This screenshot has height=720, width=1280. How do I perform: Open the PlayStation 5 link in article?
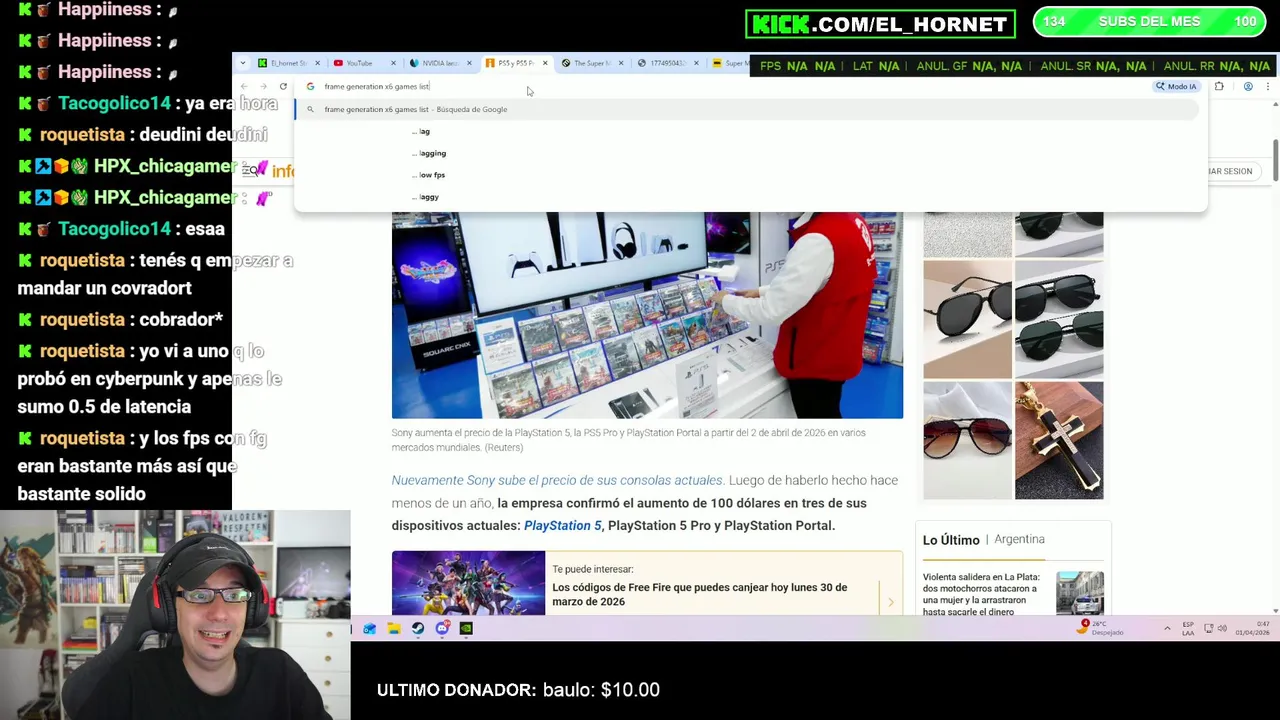[x=563, y=525]
